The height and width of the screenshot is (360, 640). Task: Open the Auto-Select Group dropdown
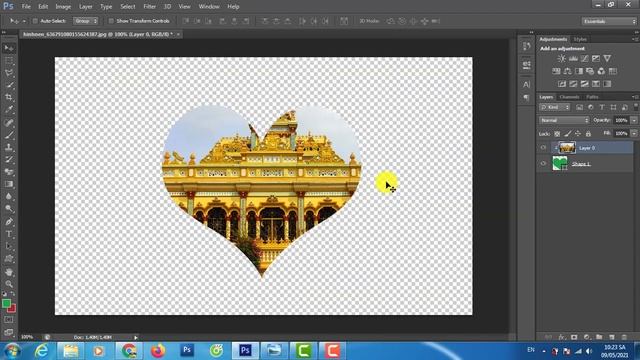[x=86, y=21]
